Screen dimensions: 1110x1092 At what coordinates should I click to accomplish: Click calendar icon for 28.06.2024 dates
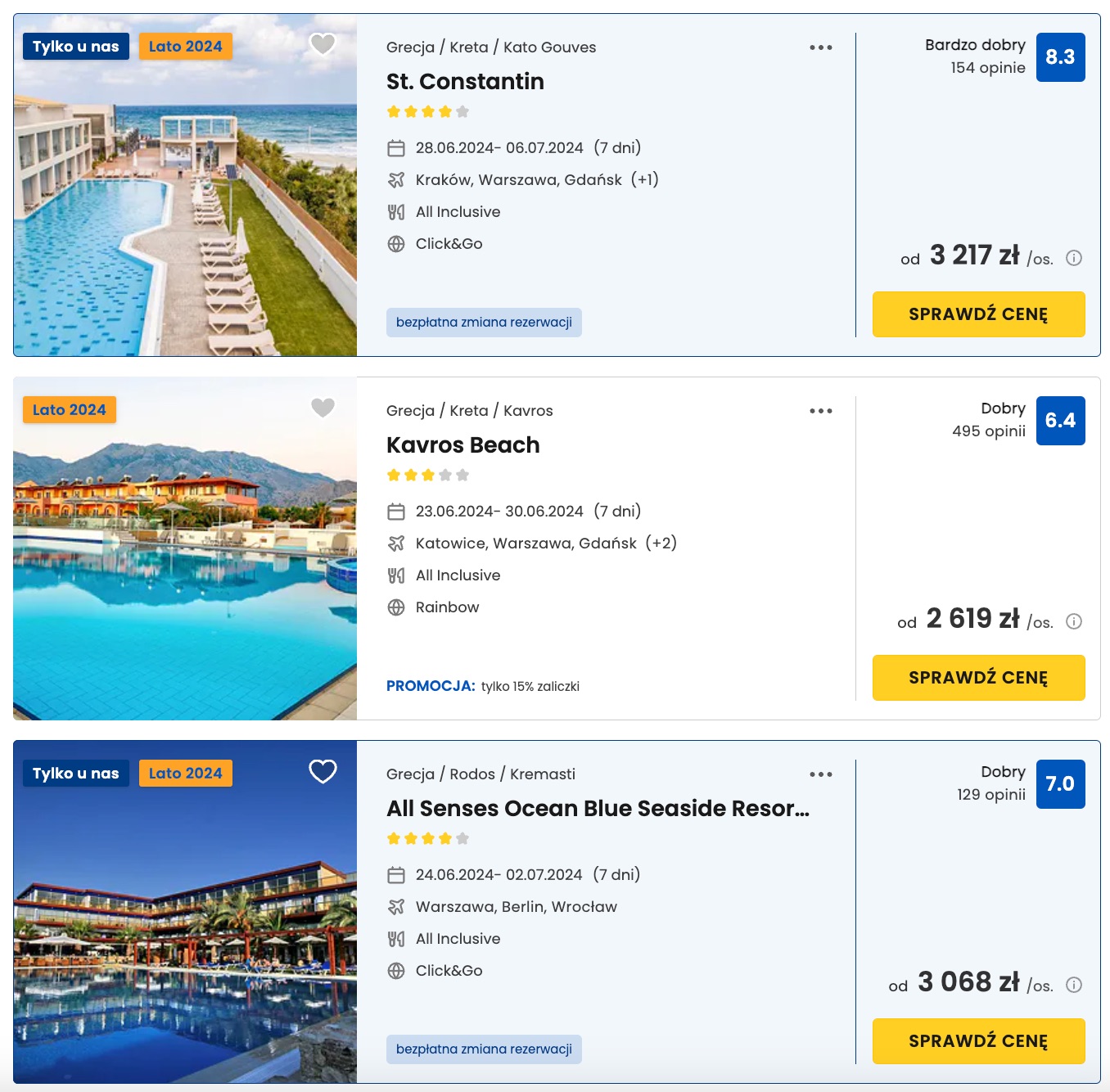(396, 148)
